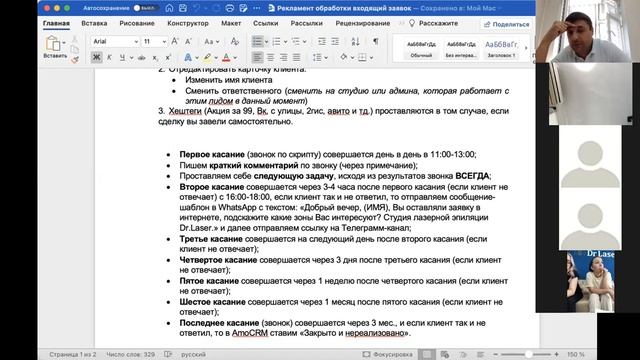640x360 pixels.
Task: Click the multilevel list icon
Action: point(296,41)
